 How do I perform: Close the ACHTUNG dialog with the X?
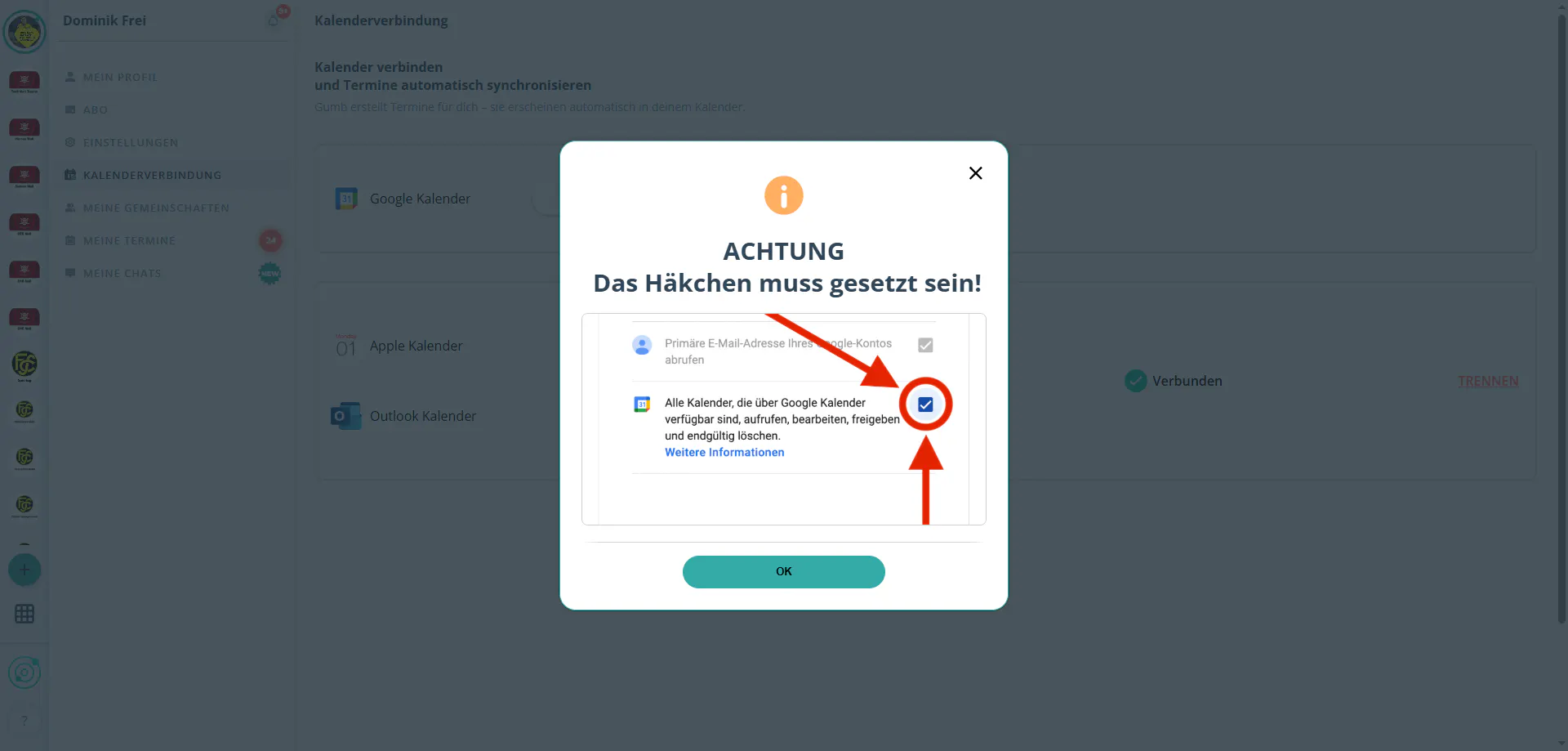[x=975, y=173]
